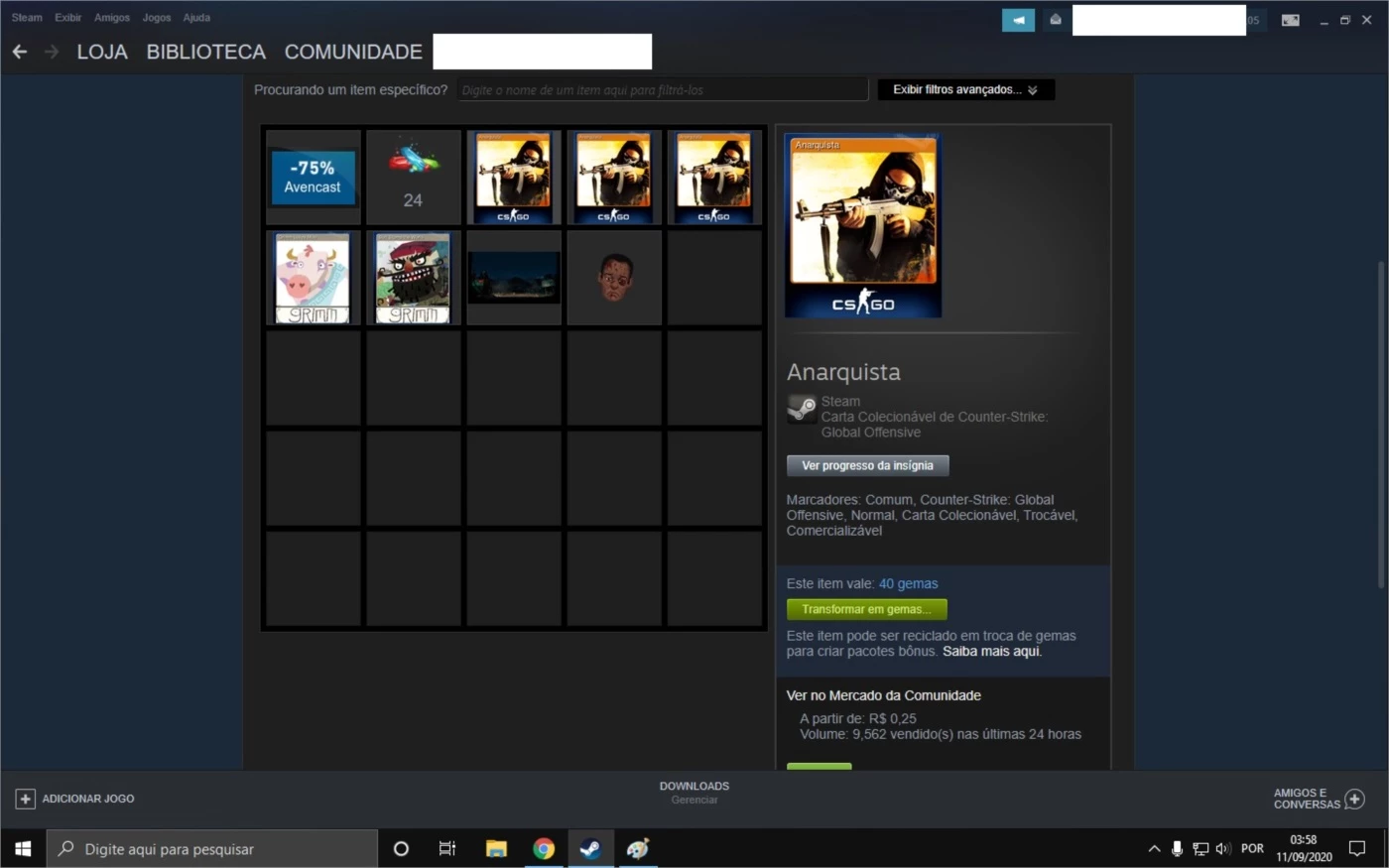
Task: Open the Paint app in taskbar
Action: (x=638, y=849)
